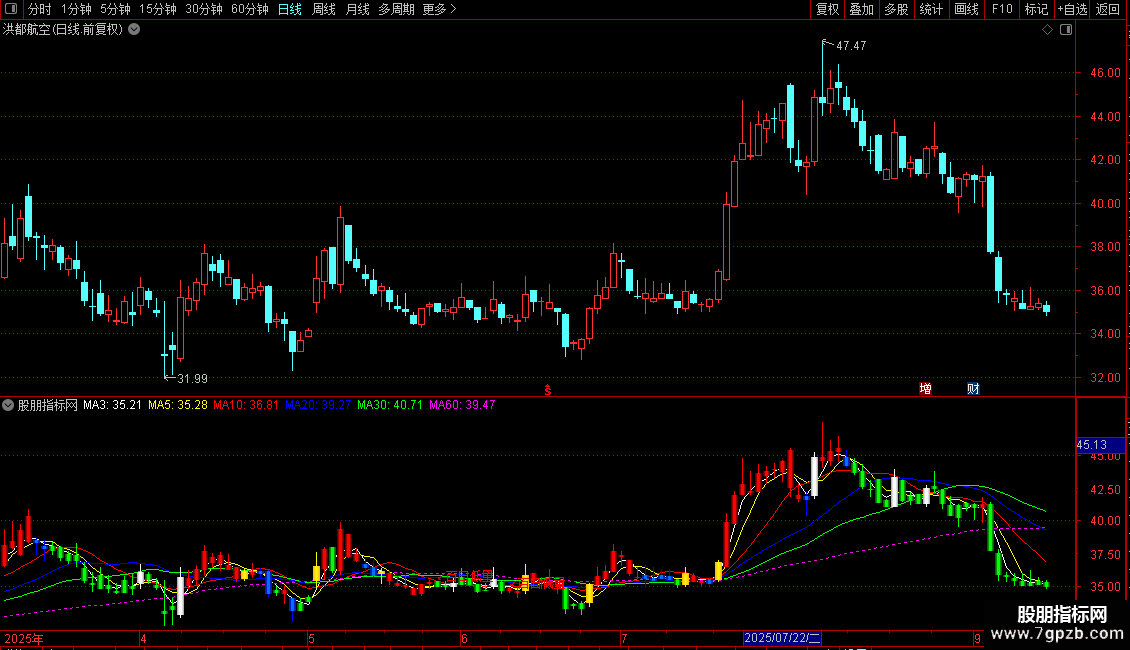The width and height of the screenshot is (1130, 650).
Task: Click the blue 财 financial marker
Action: (x=973, y=389)
